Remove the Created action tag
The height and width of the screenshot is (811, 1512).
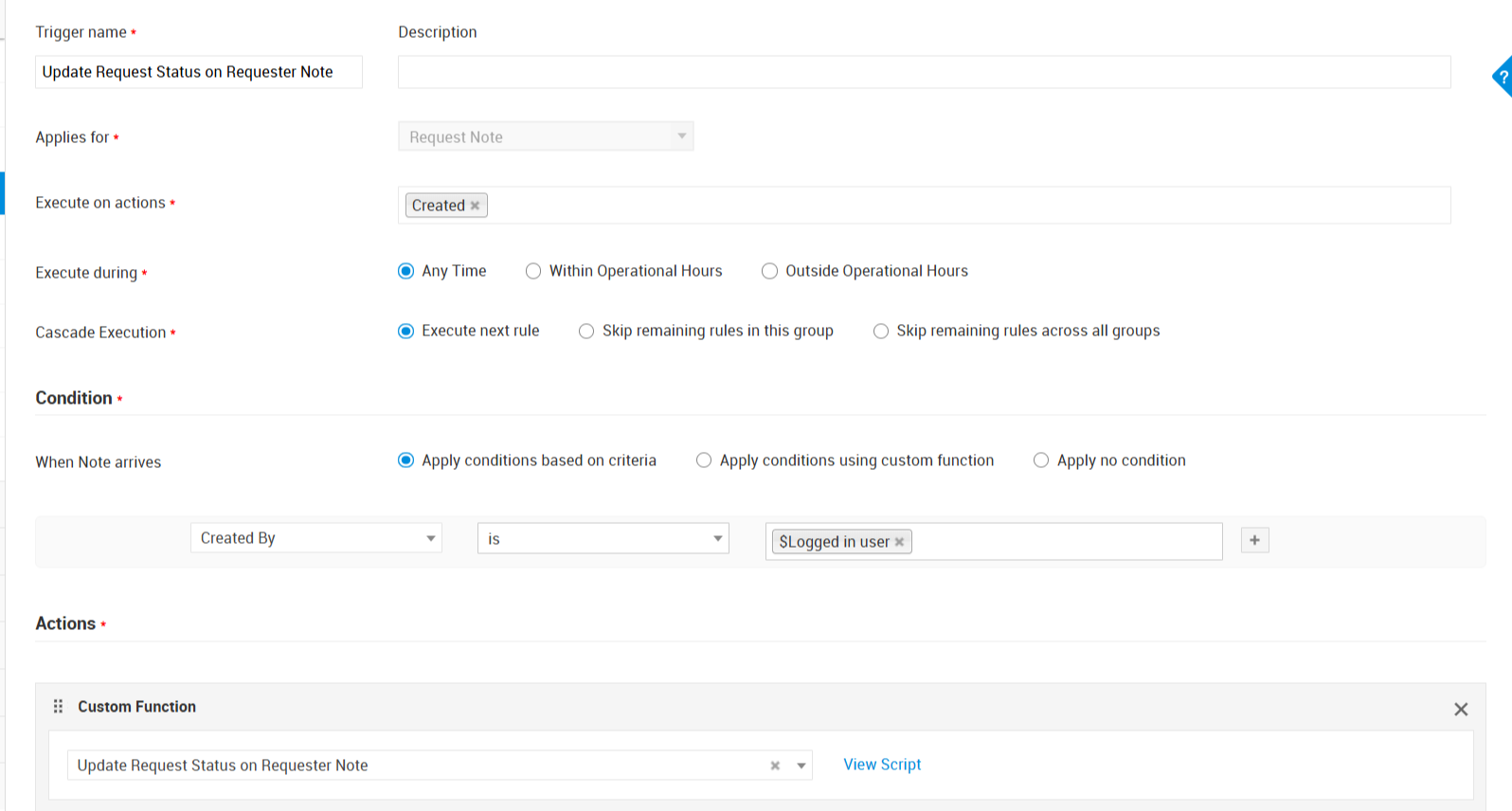[x=475, y=206]
